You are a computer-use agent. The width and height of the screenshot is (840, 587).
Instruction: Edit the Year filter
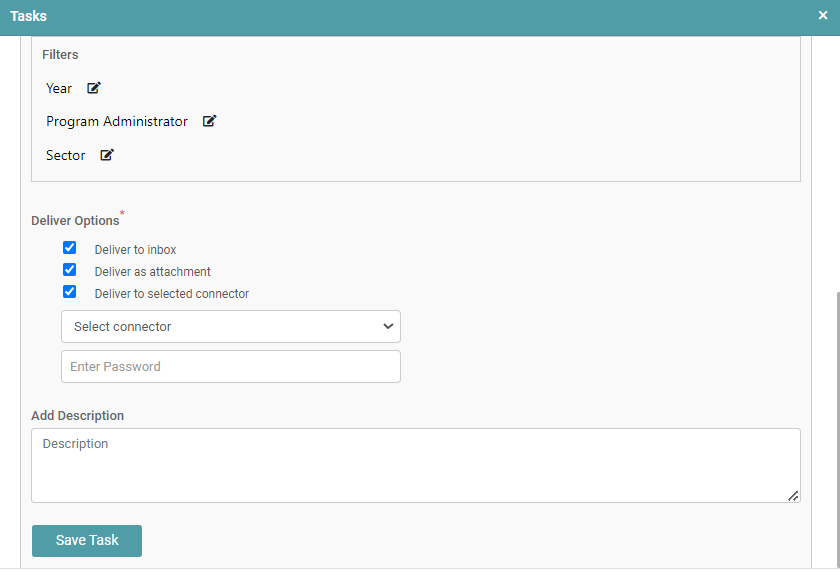click(x=94, y=88)
